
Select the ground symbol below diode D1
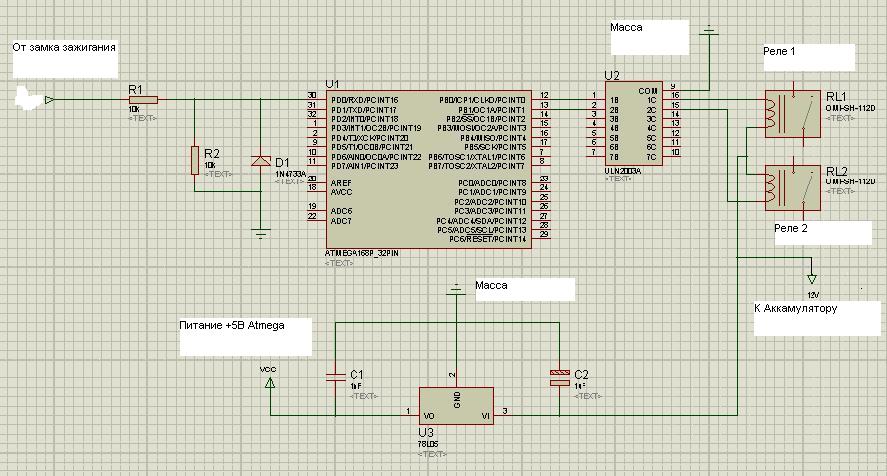click(261, 234)
